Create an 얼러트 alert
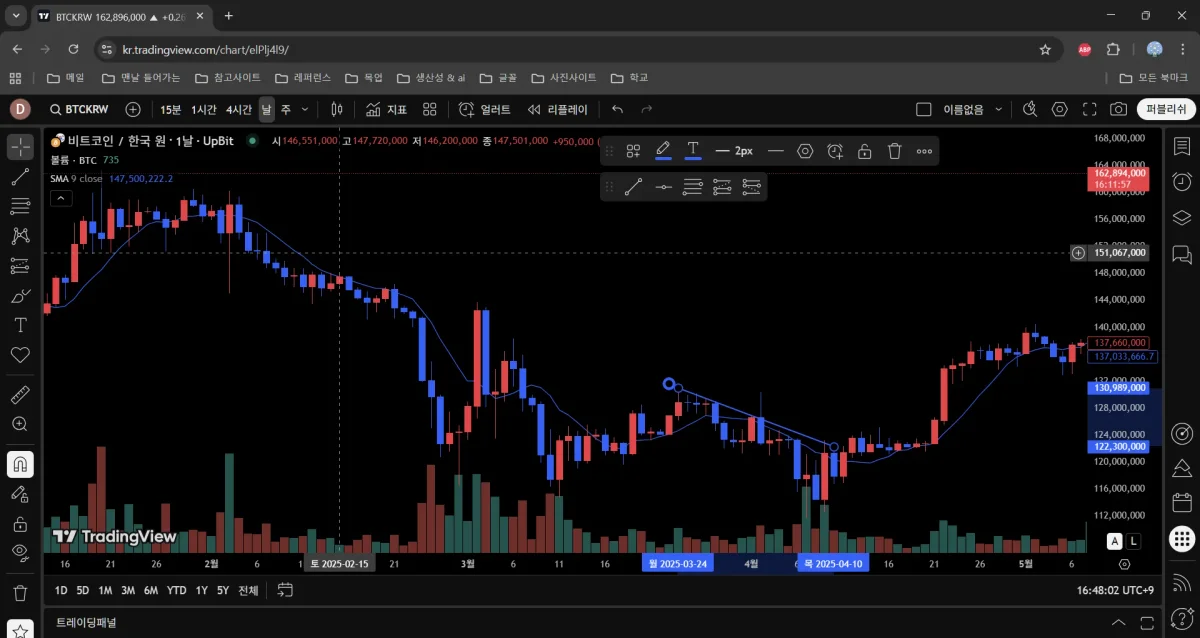Viewport: 1200px width, 638px height. [485, 109]
